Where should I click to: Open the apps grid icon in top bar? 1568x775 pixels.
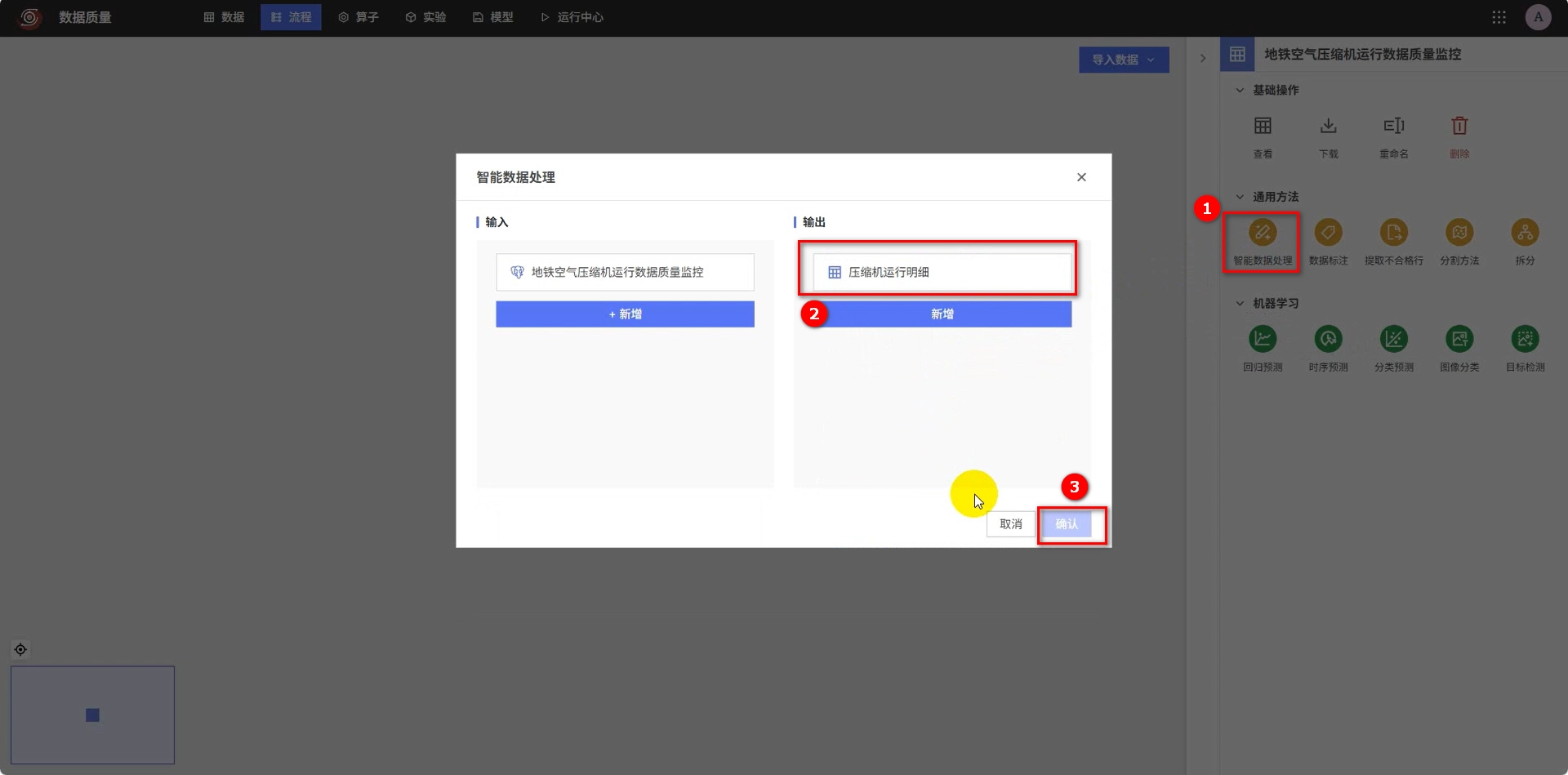[x=1499, y=17]
